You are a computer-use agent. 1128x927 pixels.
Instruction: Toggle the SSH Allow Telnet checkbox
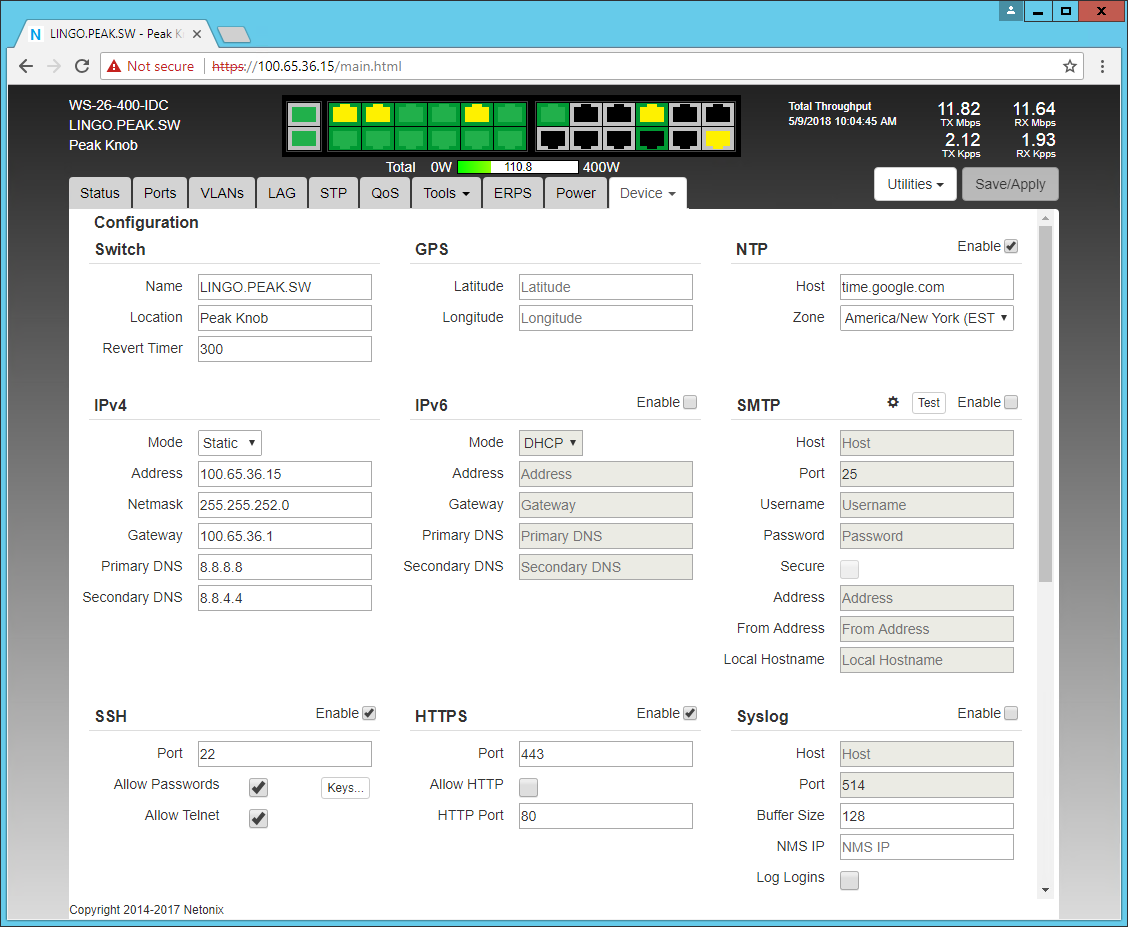(258, 818)
